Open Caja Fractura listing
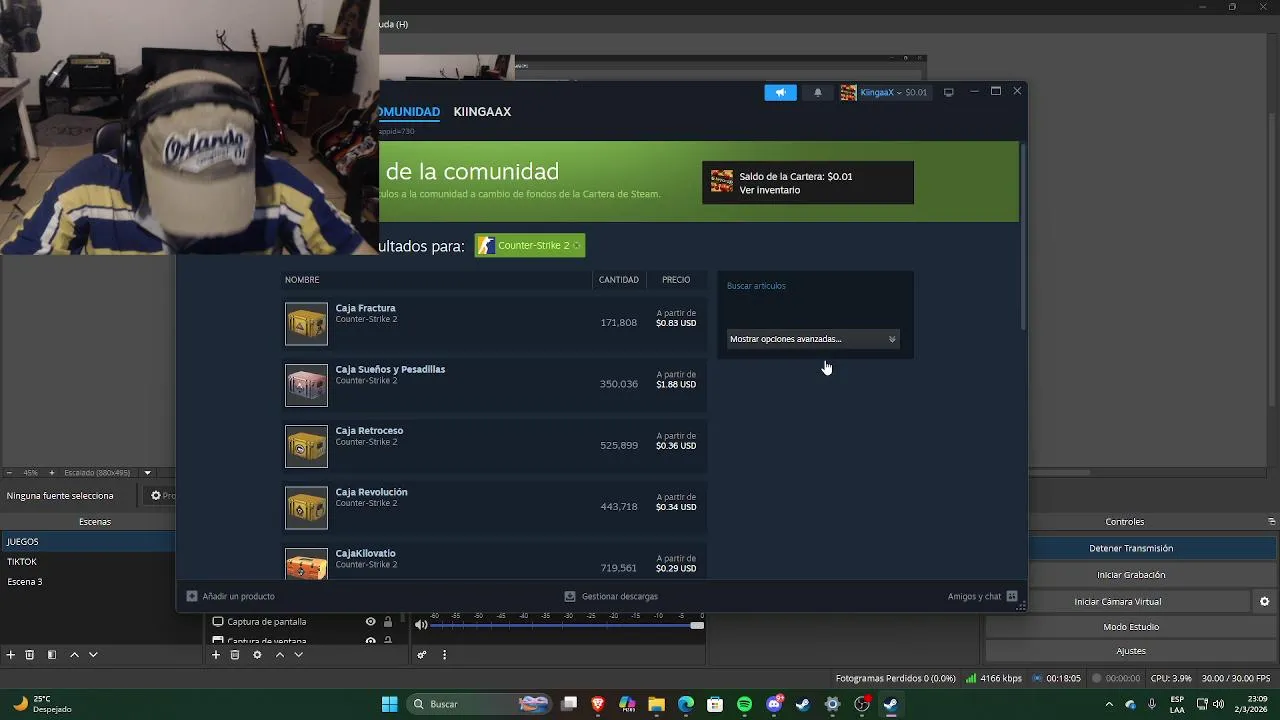This screenshot has width=1280, height=720. click(496, 324)
